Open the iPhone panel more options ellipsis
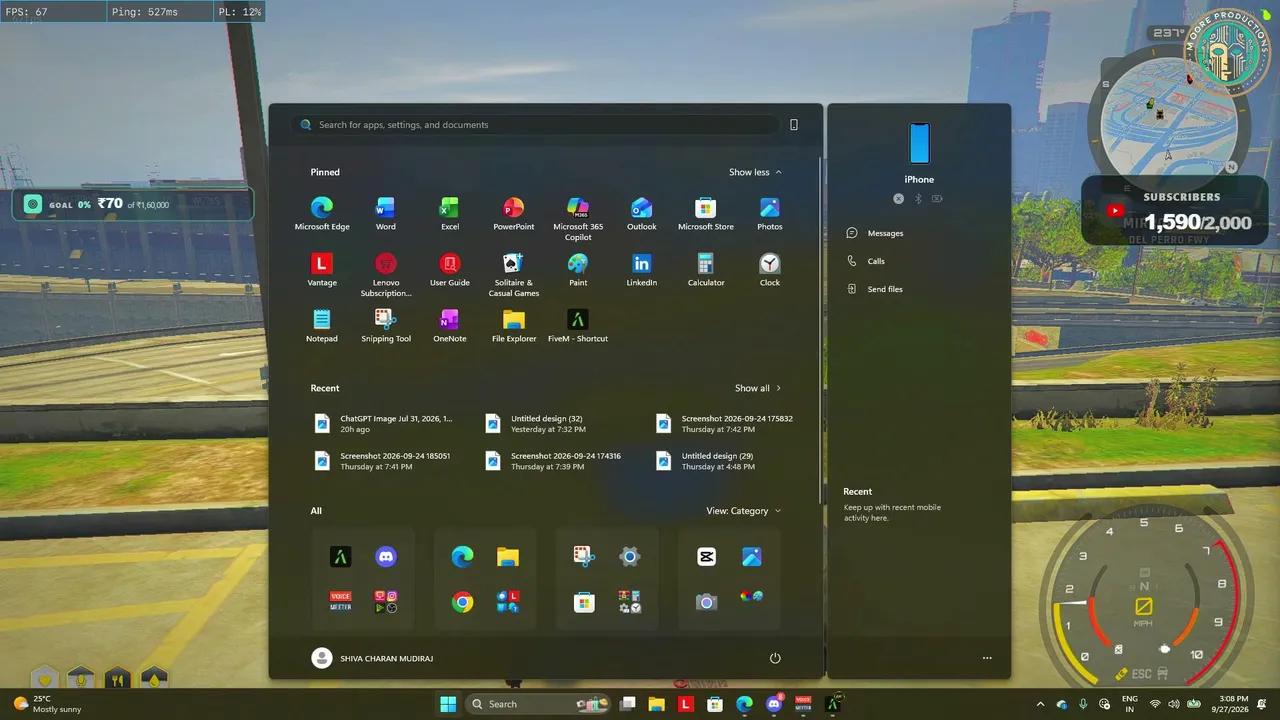 987,658
